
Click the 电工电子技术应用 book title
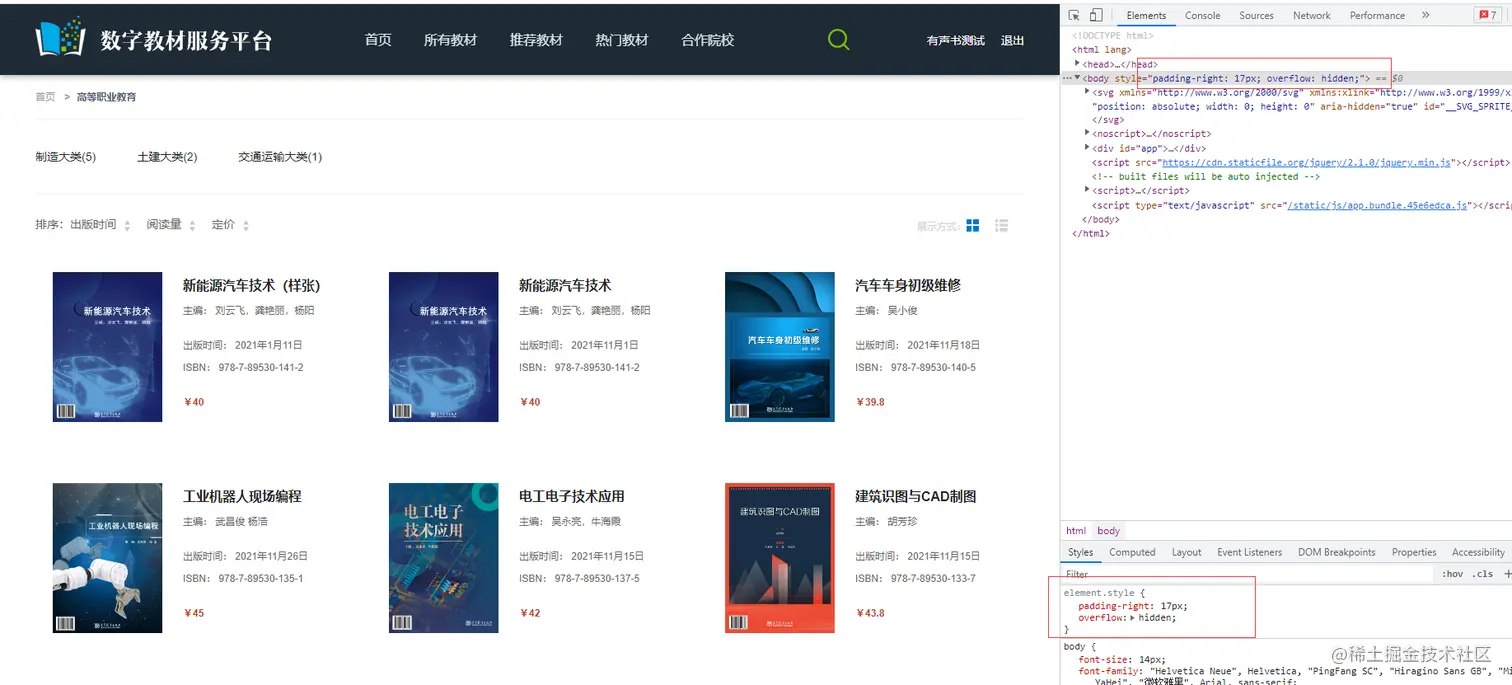[572, 496]
